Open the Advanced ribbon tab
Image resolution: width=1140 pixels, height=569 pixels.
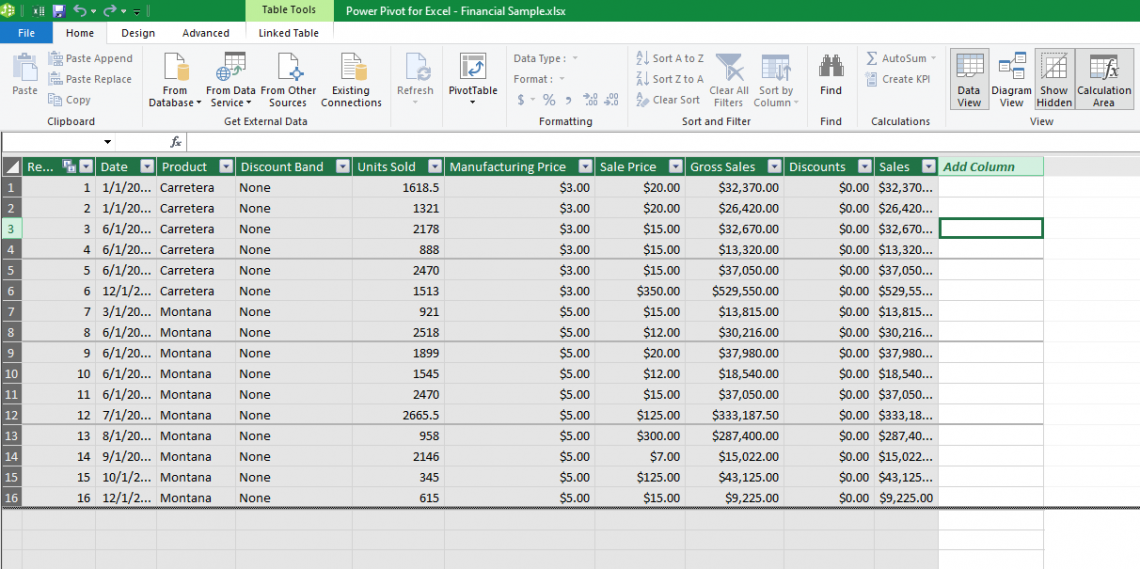tap(206, 33)
